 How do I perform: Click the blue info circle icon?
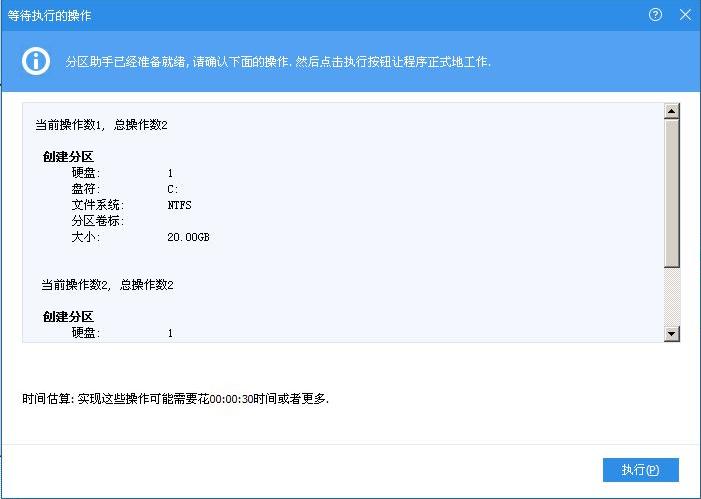pos(36,61)
